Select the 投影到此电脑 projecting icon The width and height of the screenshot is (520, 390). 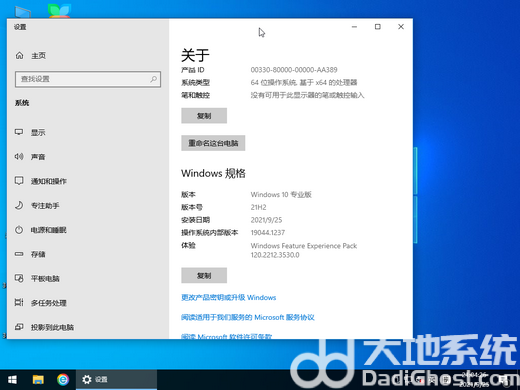point(19,327)
